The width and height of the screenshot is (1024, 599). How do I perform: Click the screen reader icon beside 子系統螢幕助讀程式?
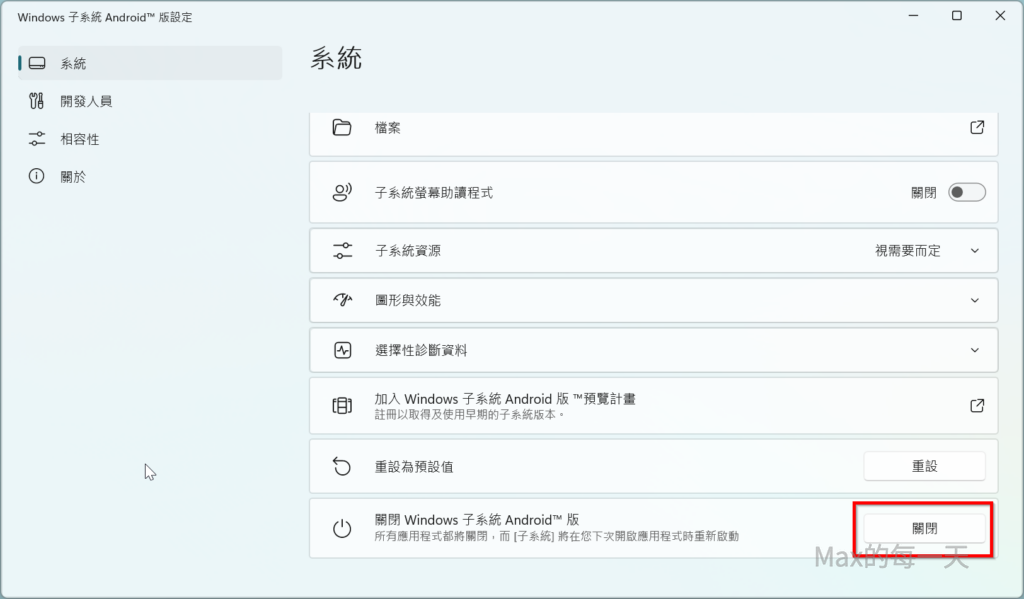(x=342, y=193)
